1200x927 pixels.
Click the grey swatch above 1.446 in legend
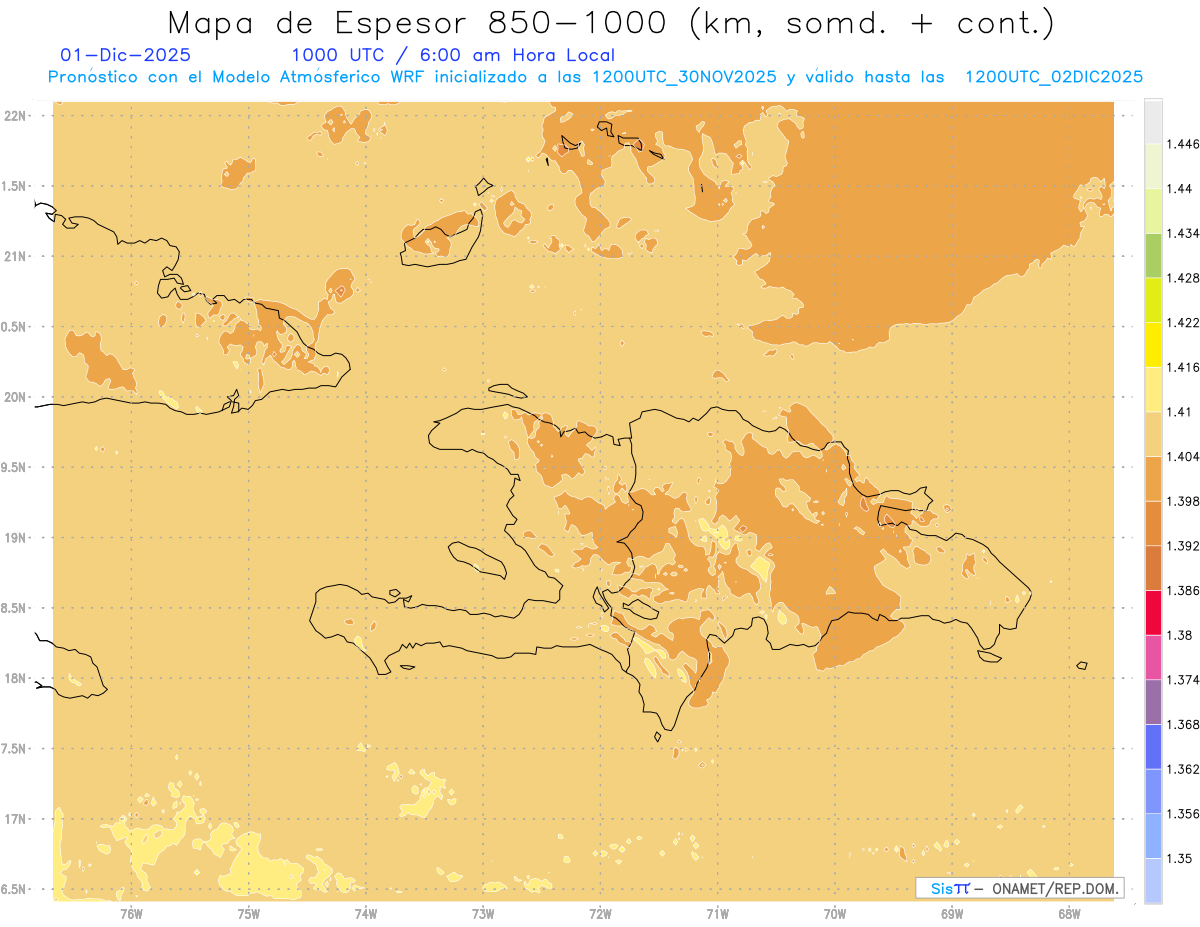[1153, 121]
